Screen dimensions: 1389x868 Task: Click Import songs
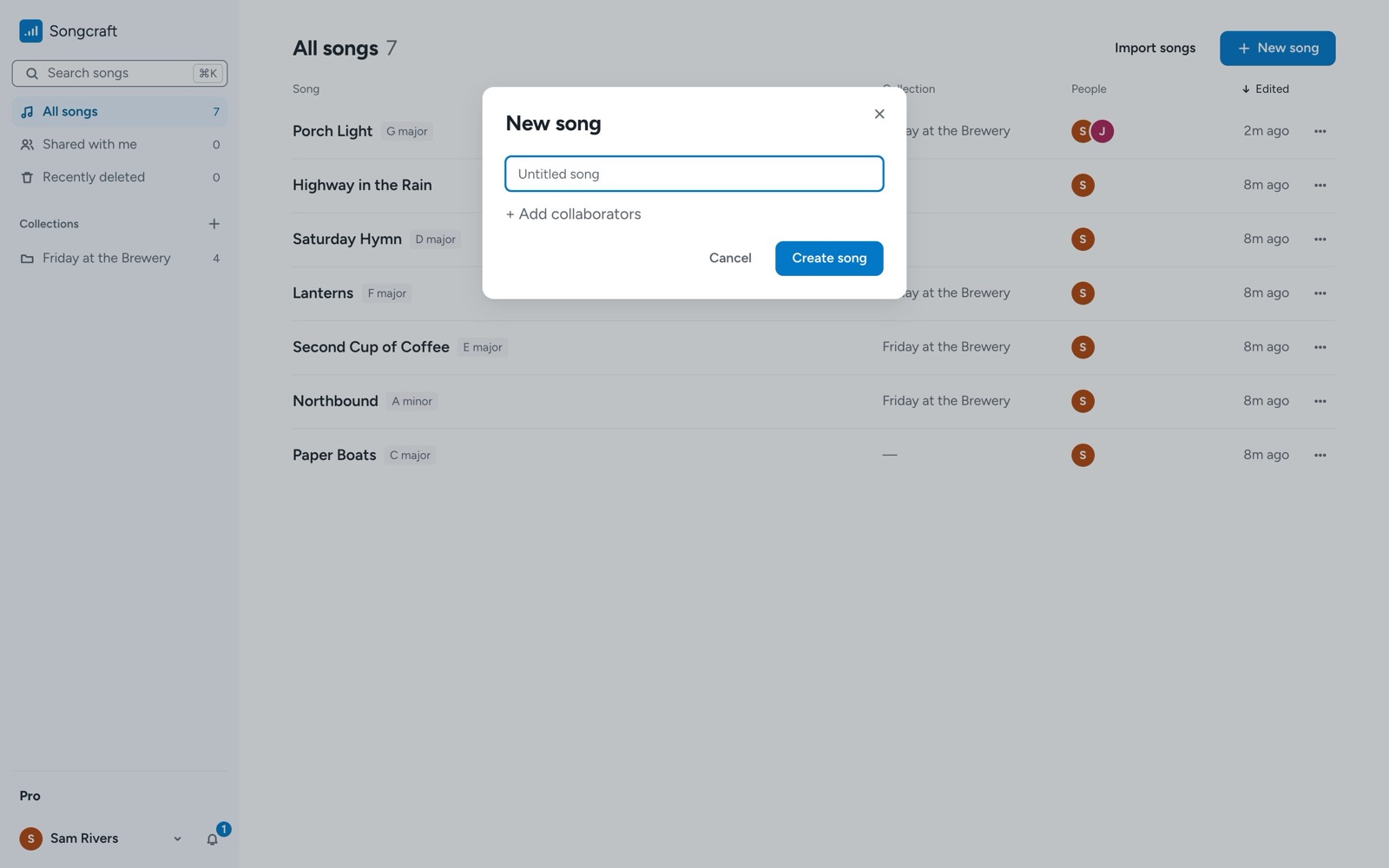pyautogui.click(x=1155, y=49)
